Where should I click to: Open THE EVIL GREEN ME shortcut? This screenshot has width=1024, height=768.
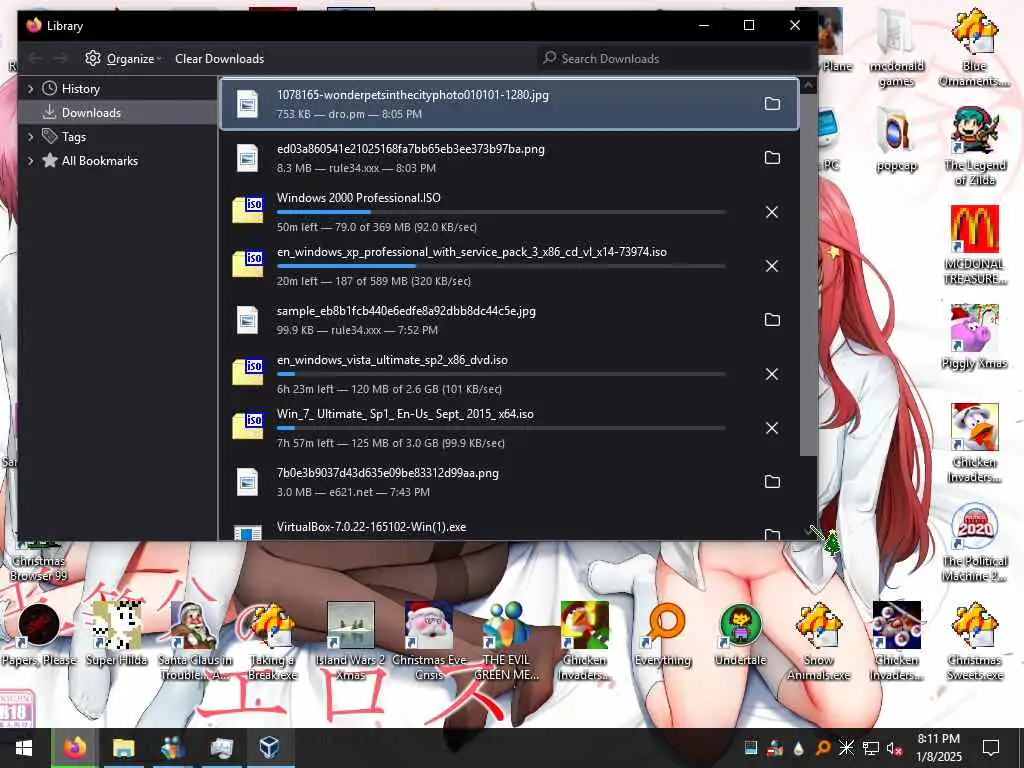(x=506, y=641)
